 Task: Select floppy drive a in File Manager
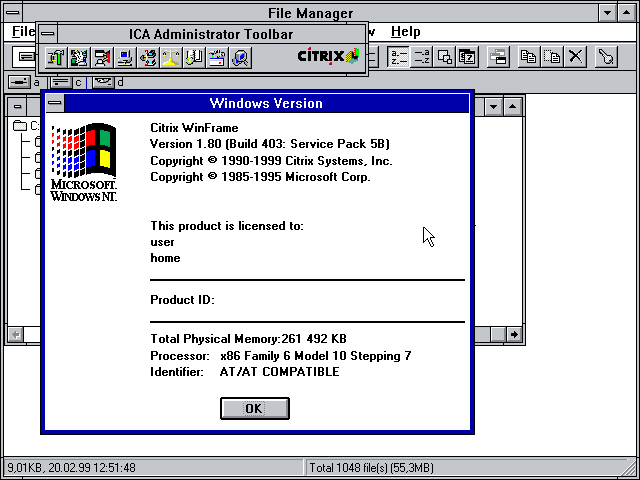pos(24,82)
